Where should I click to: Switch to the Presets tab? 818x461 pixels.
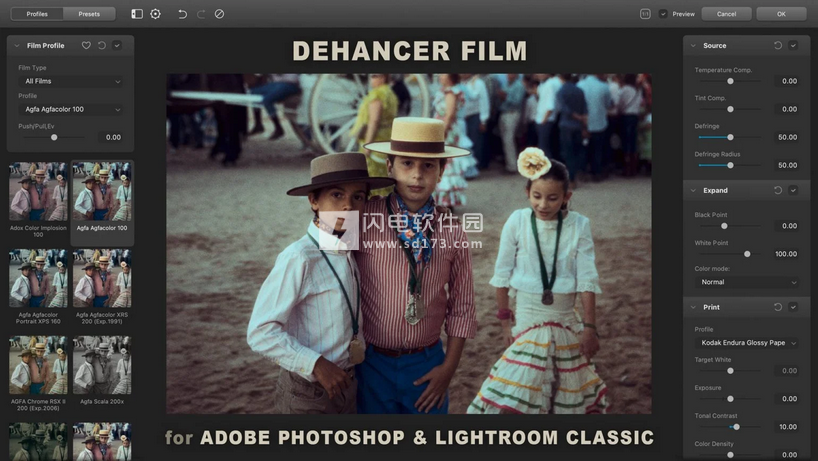[x=89, y=14]
